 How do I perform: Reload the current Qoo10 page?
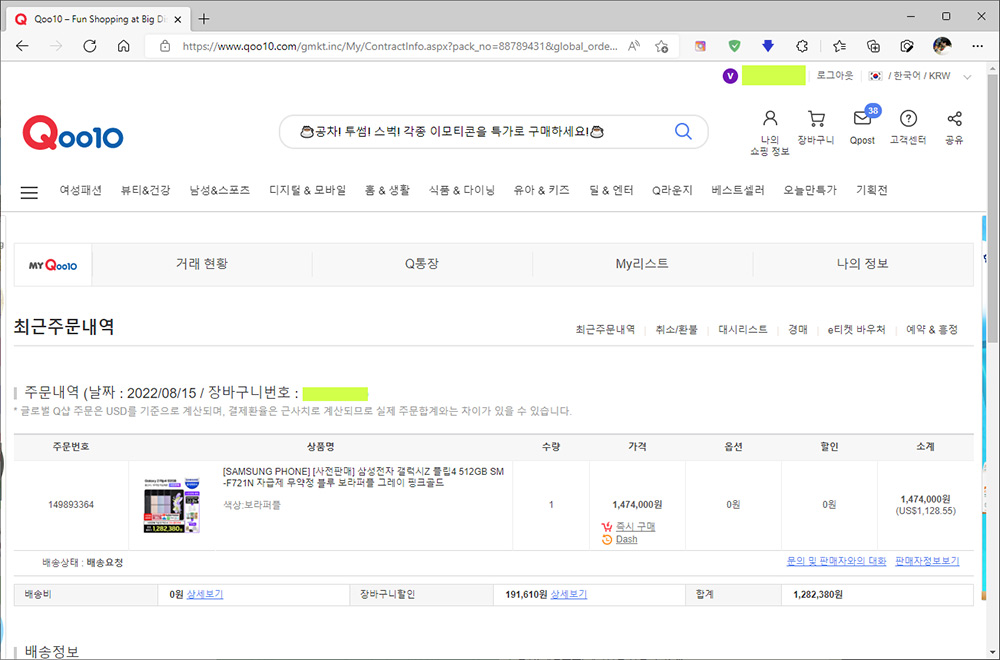(90, 46)
